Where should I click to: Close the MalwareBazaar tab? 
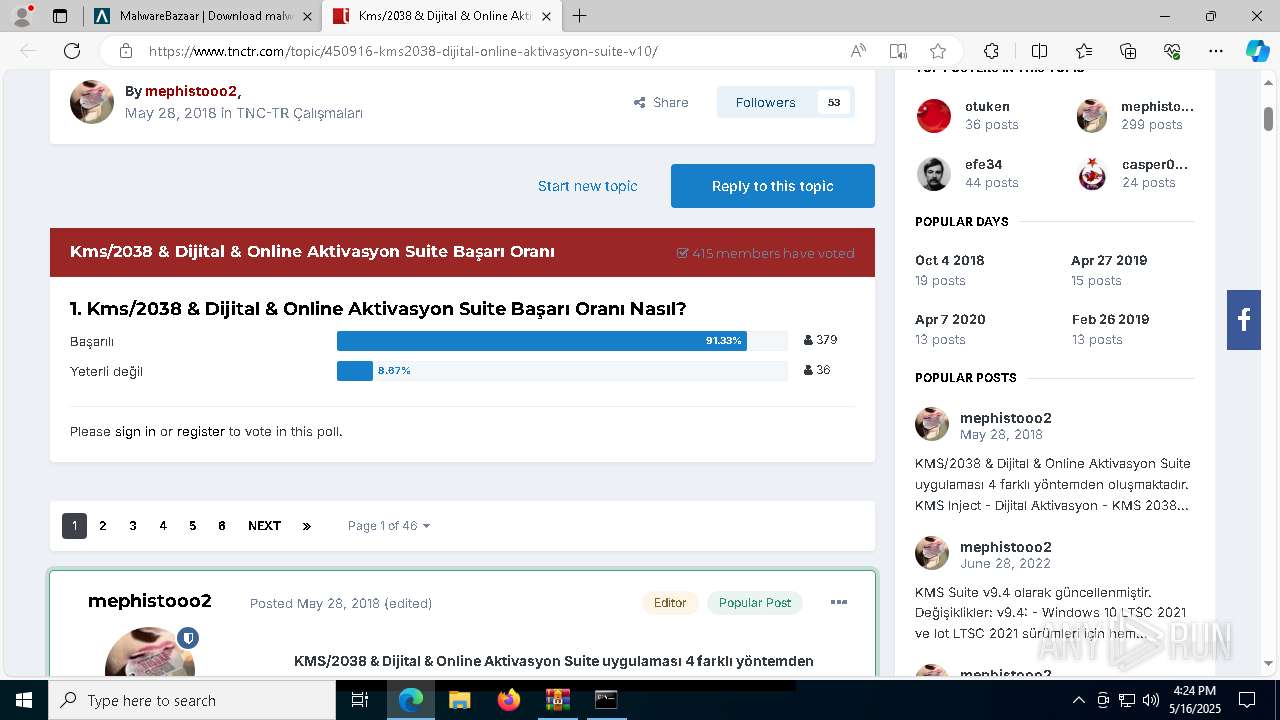coord(307,16)
